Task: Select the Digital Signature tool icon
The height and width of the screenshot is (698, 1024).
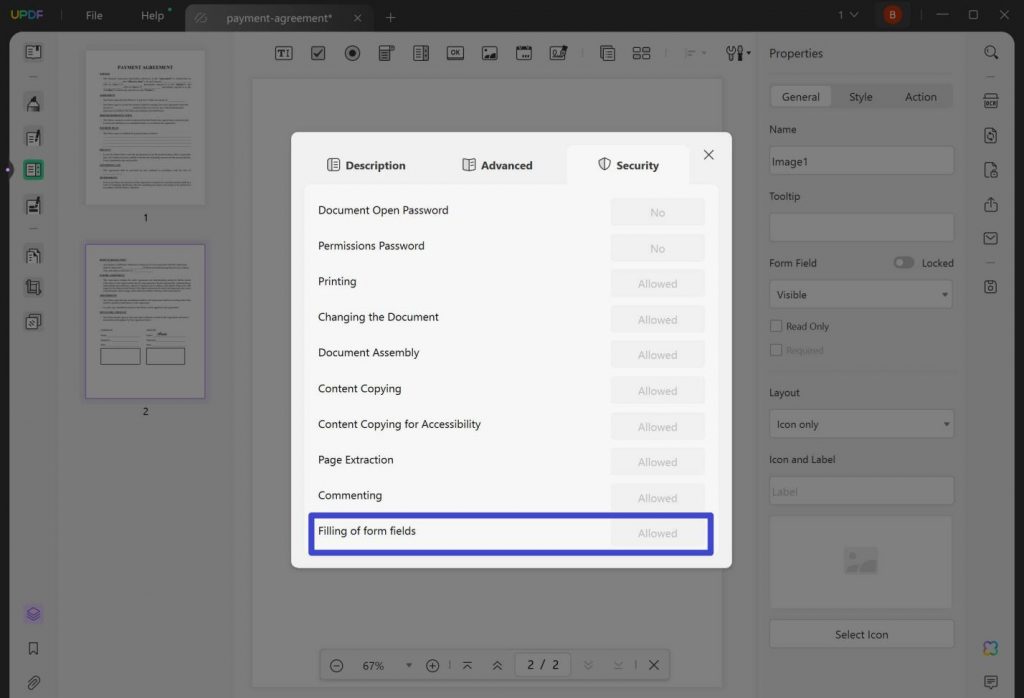Action: click(x=558, y=53)
